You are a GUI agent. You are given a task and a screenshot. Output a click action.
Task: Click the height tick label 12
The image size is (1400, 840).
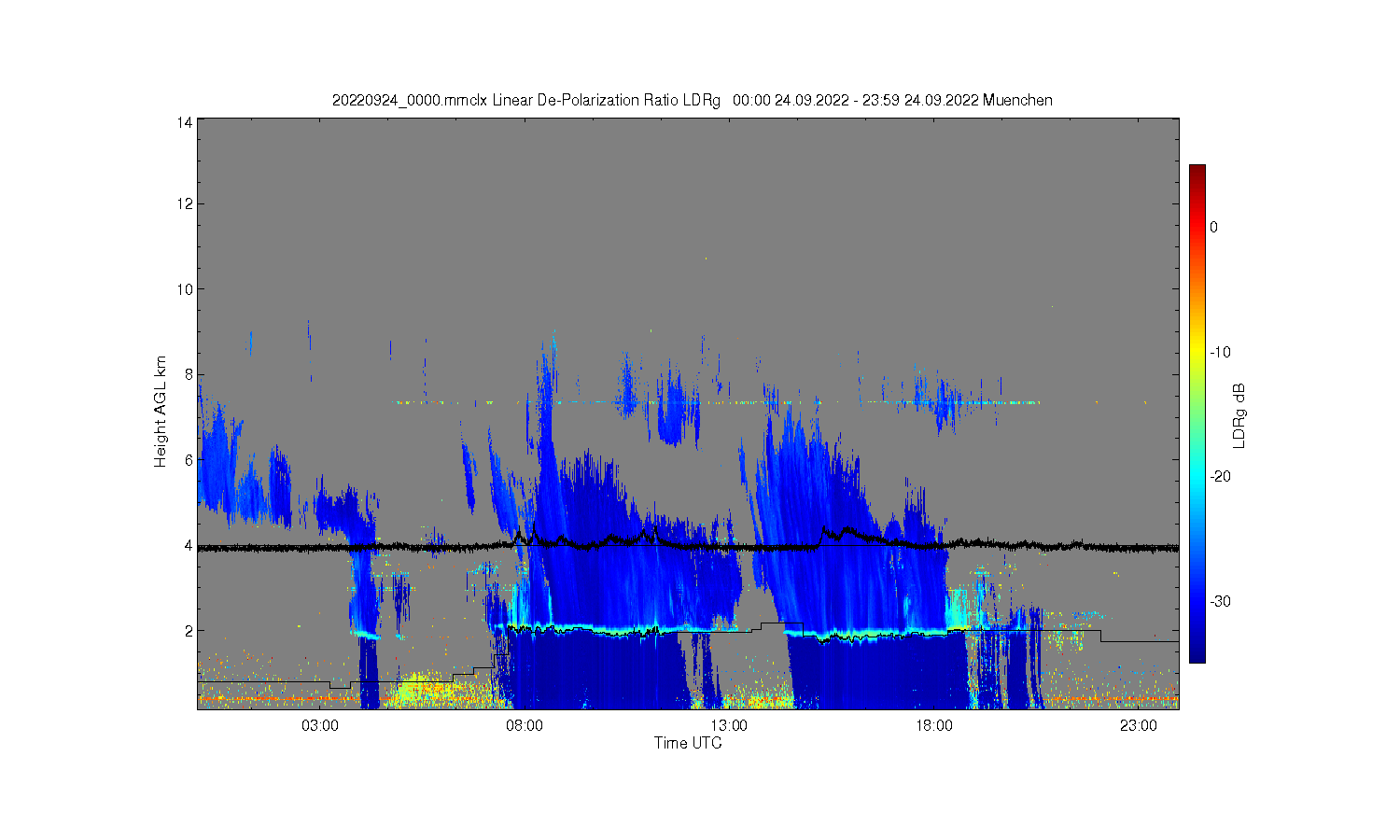click(x=185, y=204)
